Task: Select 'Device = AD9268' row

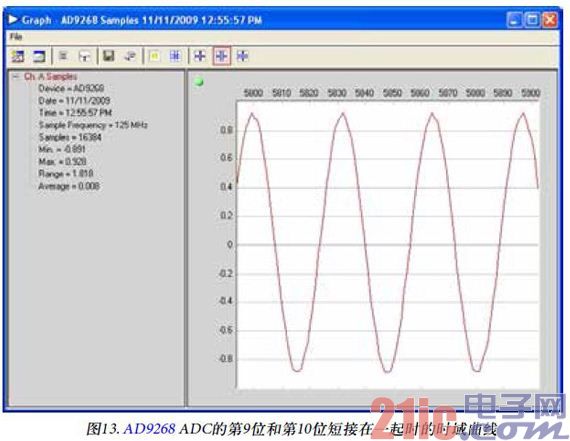Action: [71, 88]
